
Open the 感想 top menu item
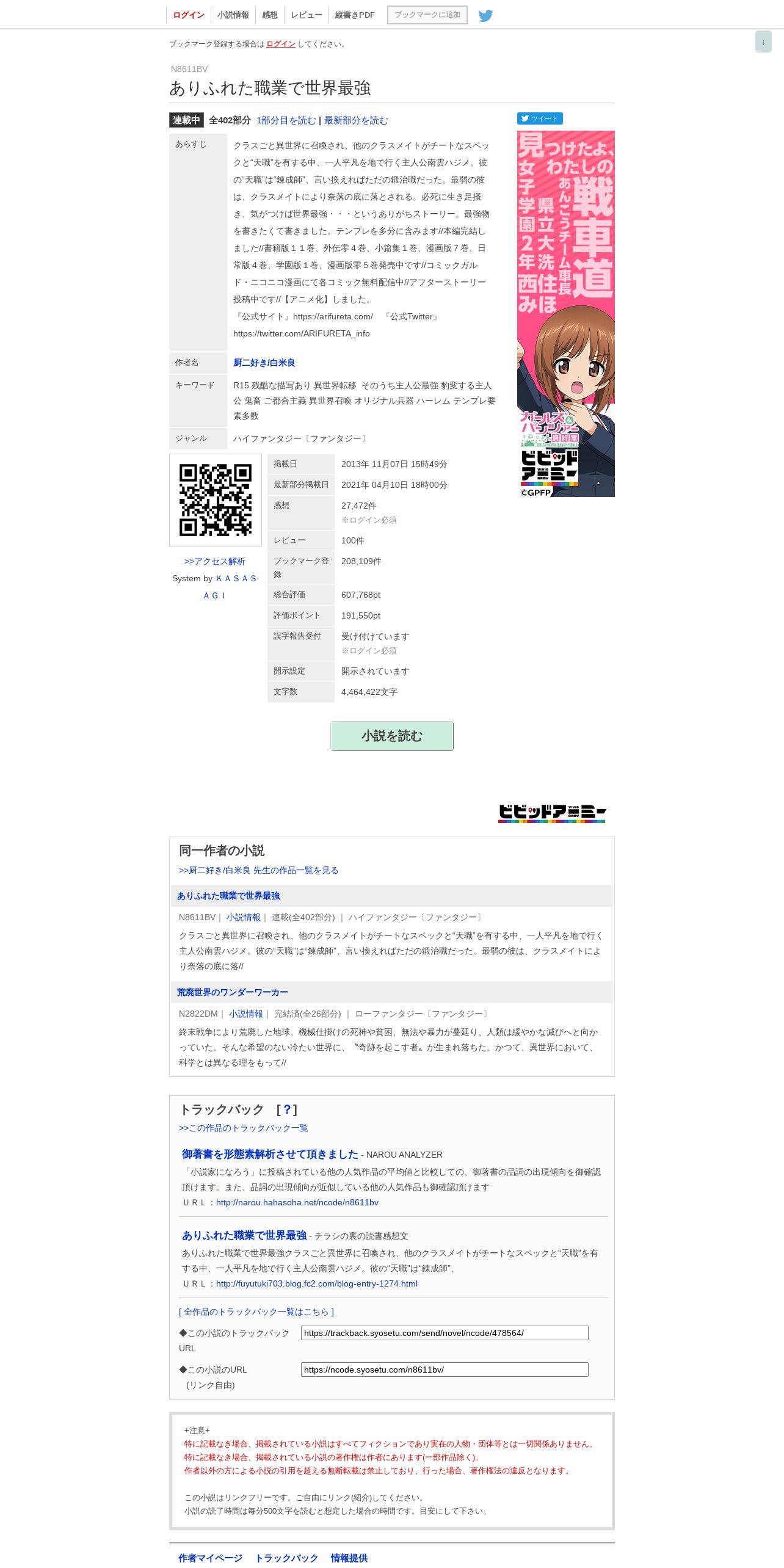coord(270,15)
